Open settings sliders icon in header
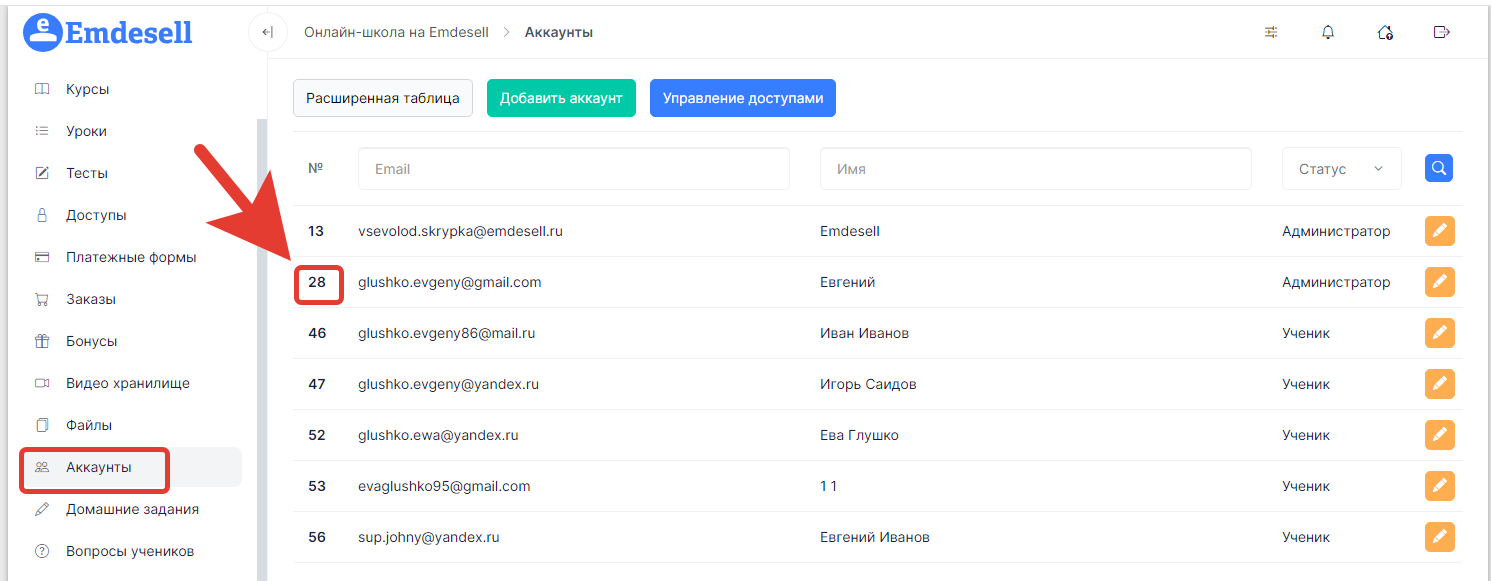 tap(1271, 32)
